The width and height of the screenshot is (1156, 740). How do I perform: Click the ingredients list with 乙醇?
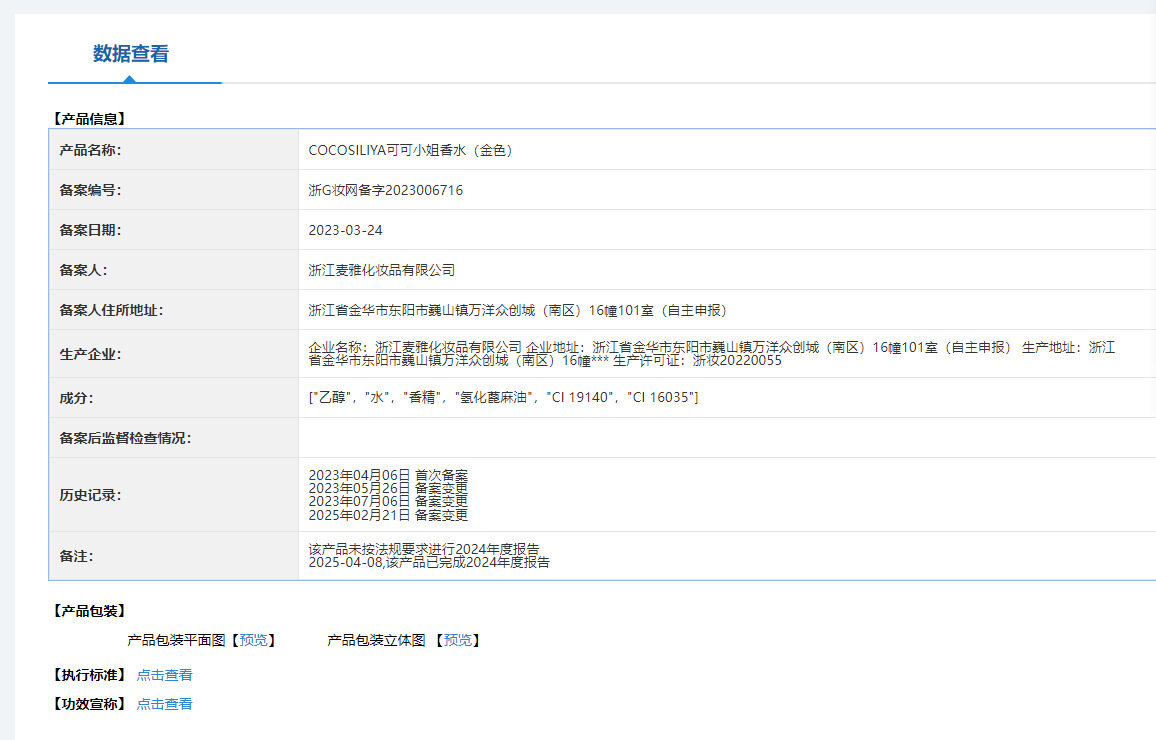(503, 397)
